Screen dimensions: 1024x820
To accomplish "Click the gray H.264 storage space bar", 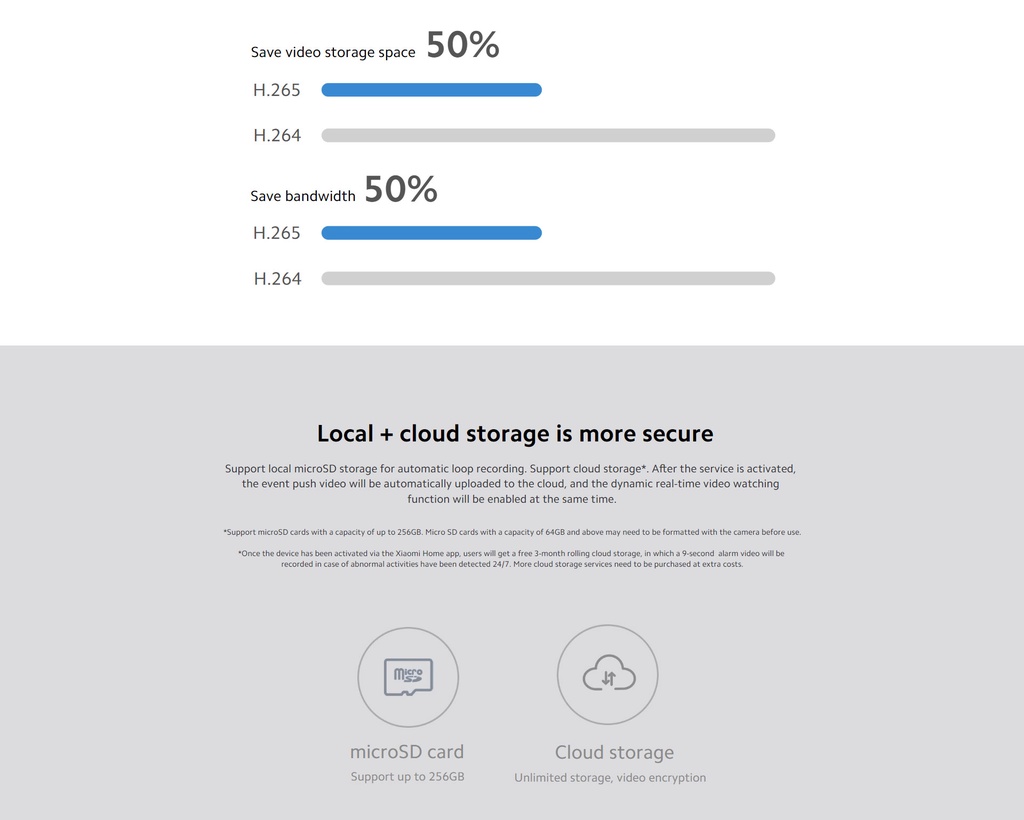I will coord(548,135).
